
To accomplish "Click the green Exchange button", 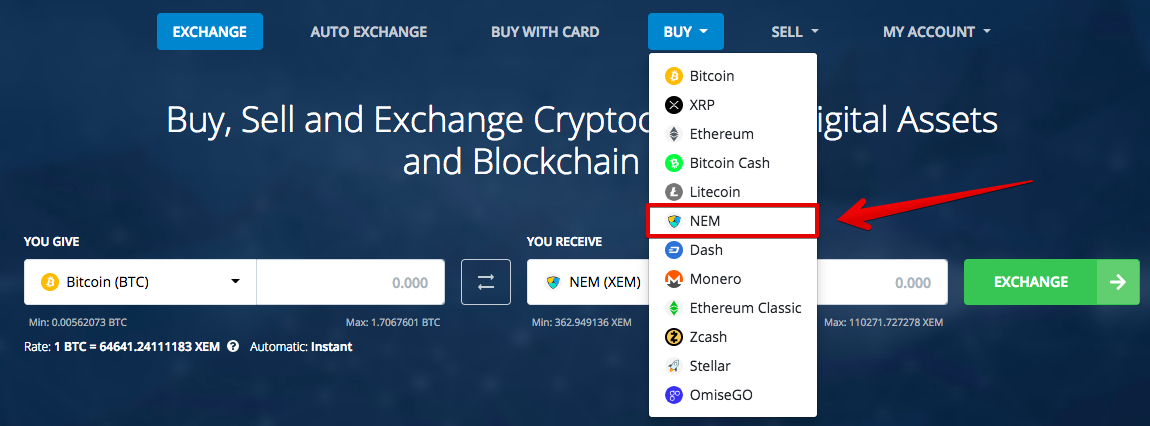I will pyautogui.click(x=1051, y=282).
